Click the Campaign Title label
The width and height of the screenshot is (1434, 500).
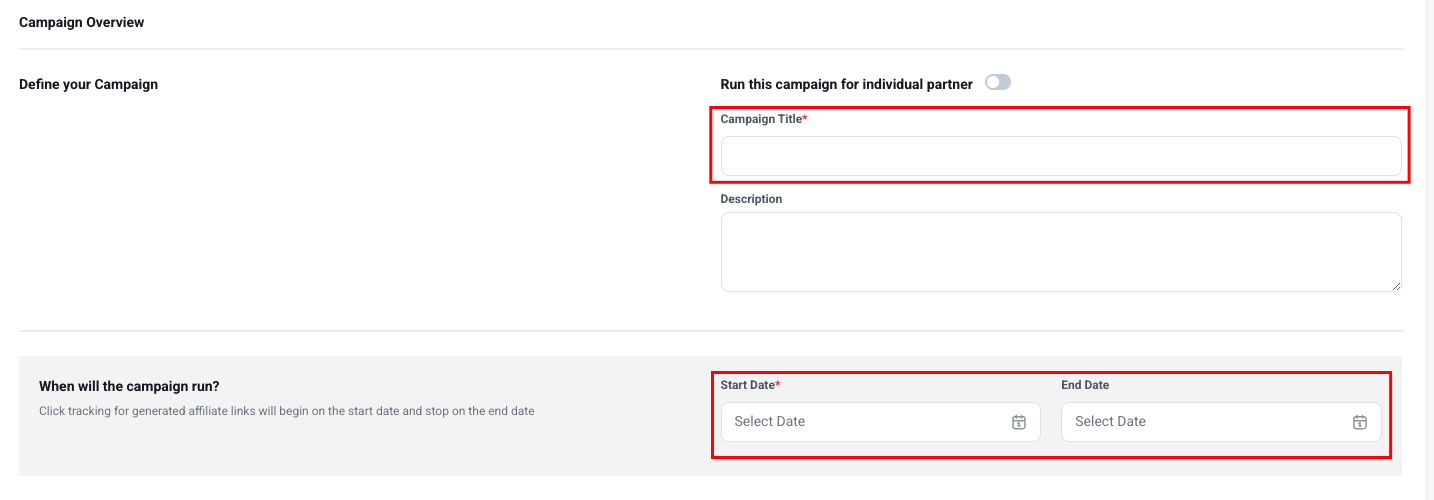click(760, 119)
